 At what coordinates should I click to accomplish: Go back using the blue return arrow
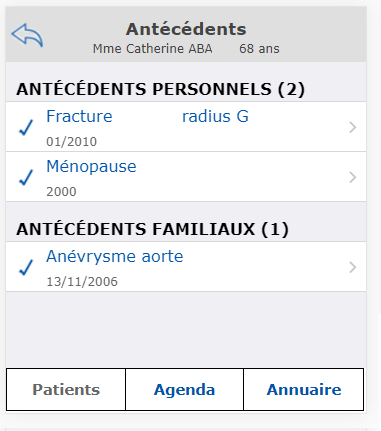(x=27, y=35)
